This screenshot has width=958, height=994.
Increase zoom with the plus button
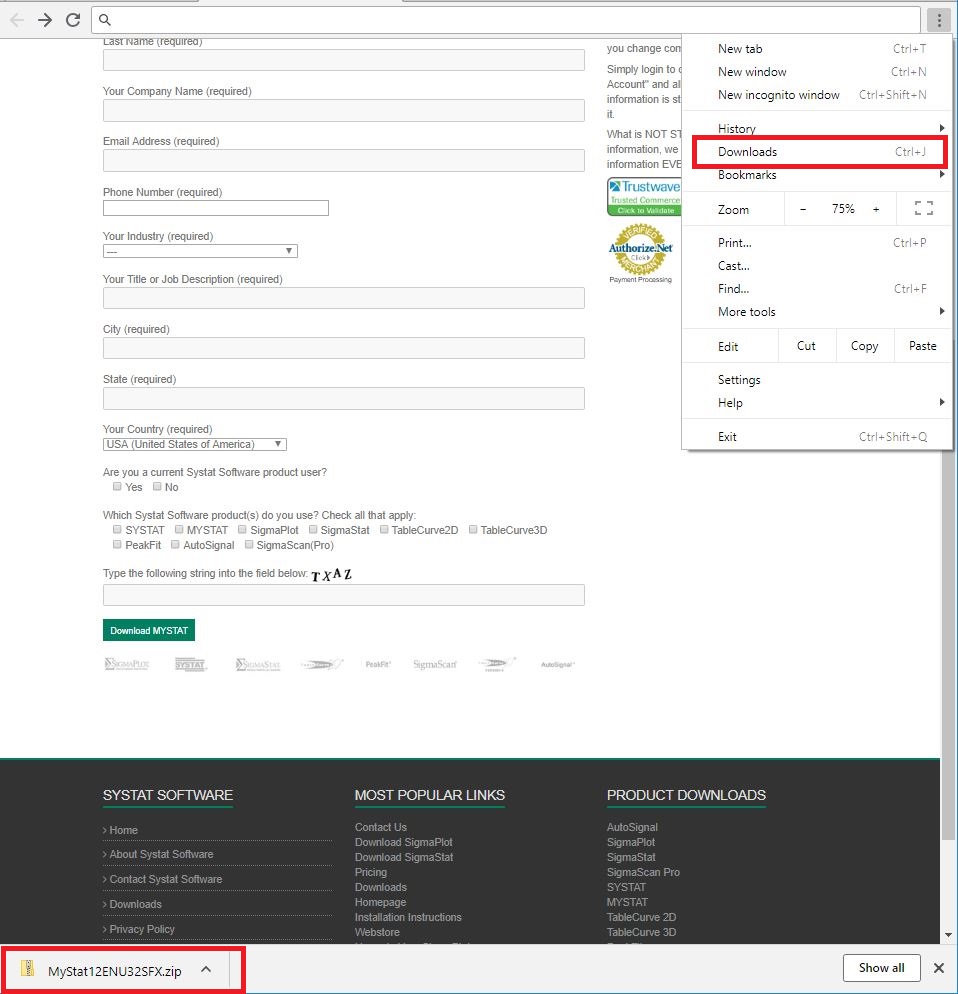[876, 209]
